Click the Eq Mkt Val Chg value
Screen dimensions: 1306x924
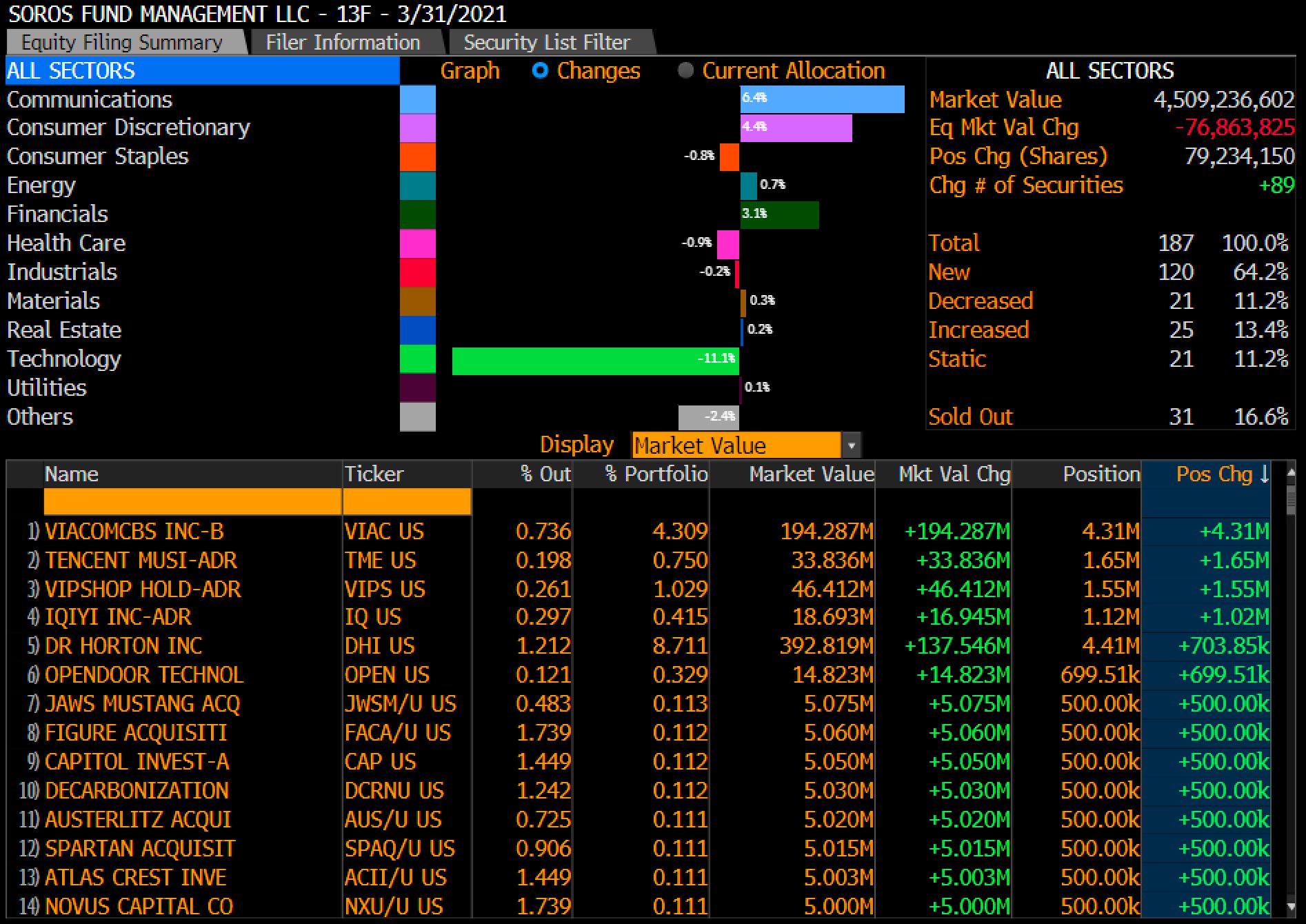click(1235, 128)
